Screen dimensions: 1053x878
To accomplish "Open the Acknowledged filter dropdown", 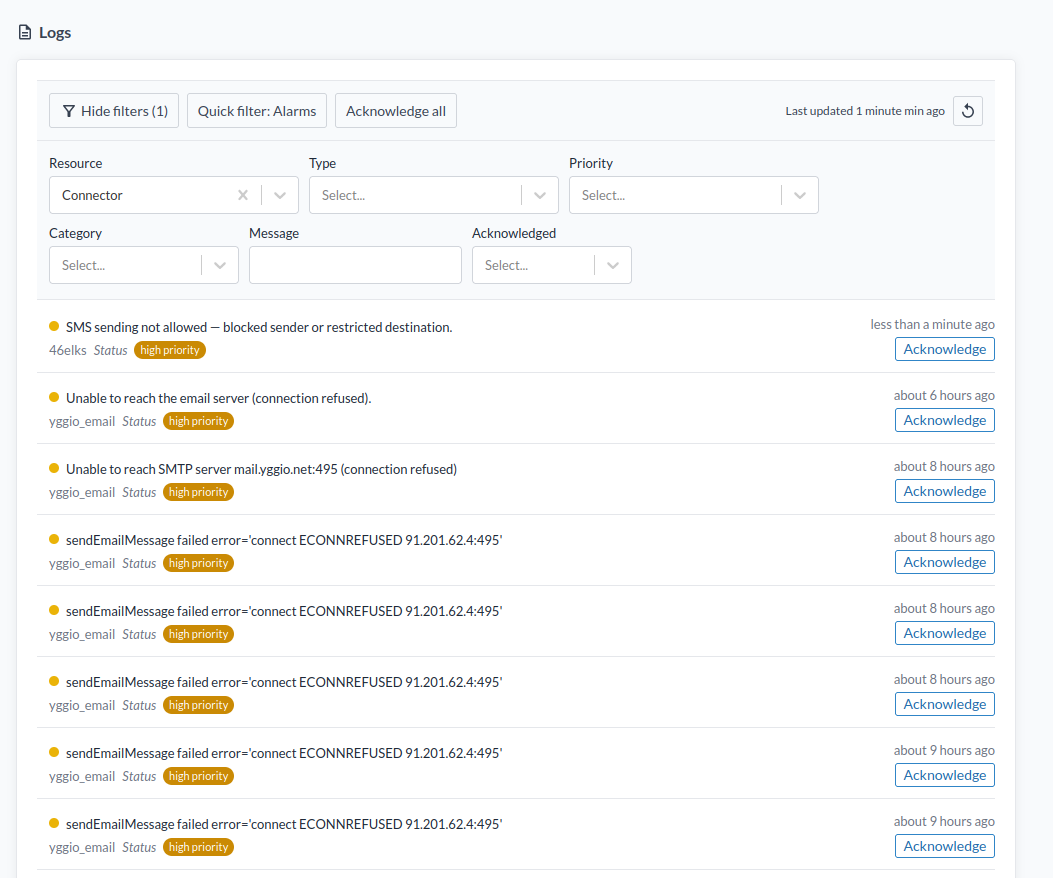I will tap(551, 266).
